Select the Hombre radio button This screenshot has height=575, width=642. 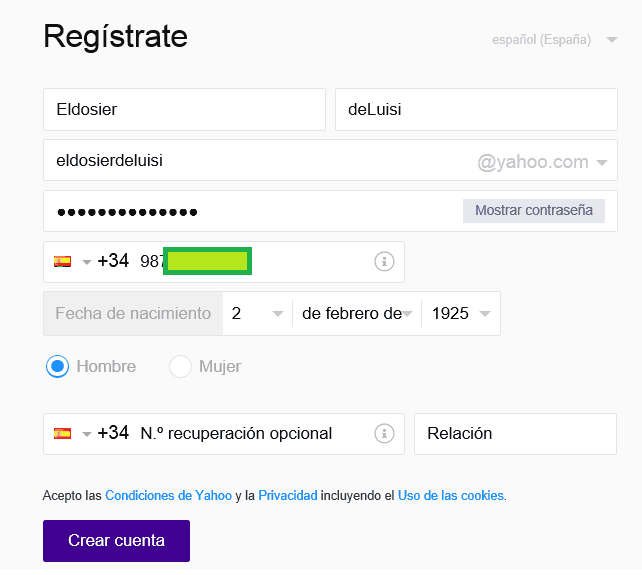pos(57,366)
